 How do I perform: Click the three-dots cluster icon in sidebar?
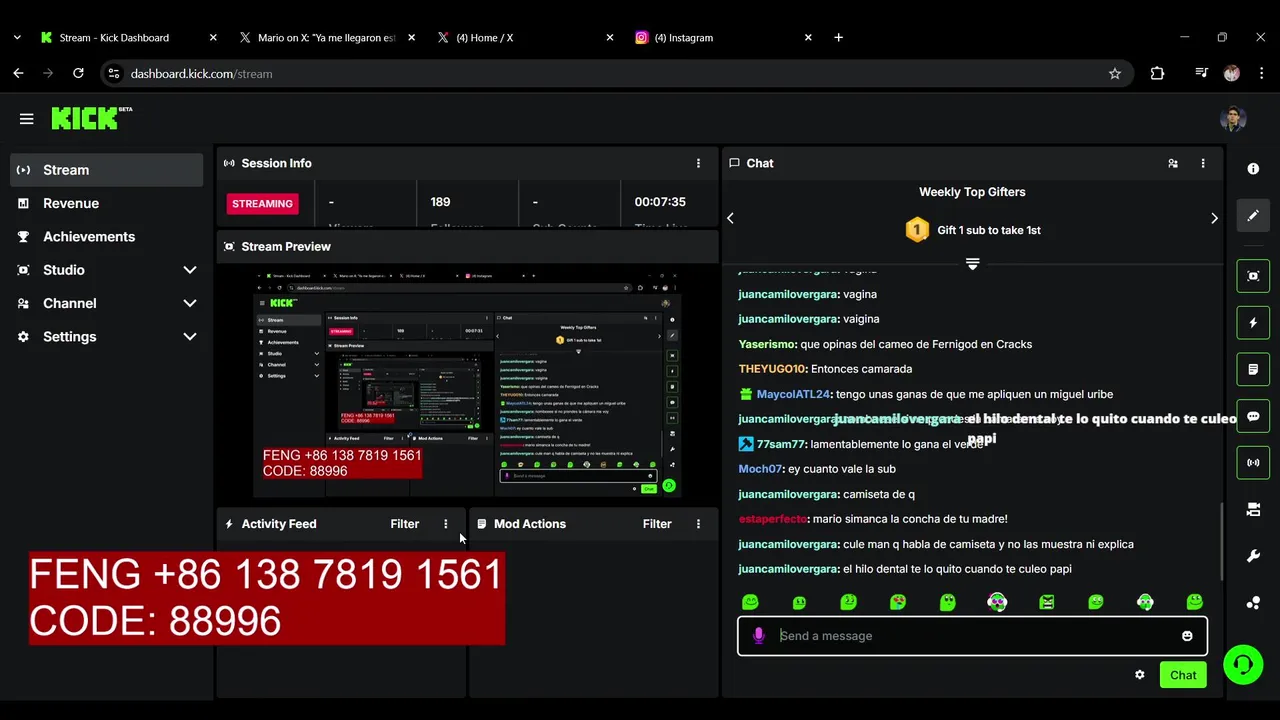click(1253, 602)
